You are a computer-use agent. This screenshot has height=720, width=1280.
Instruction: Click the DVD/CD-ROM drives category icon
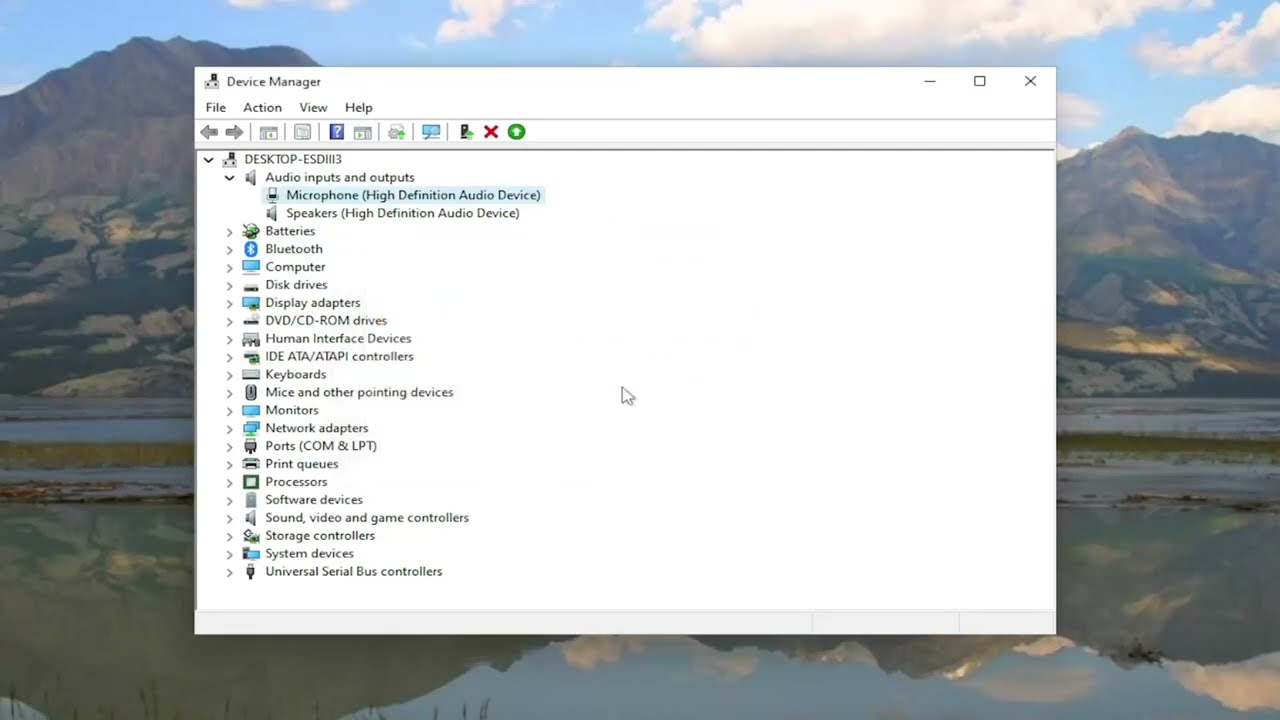coord(251,321)
